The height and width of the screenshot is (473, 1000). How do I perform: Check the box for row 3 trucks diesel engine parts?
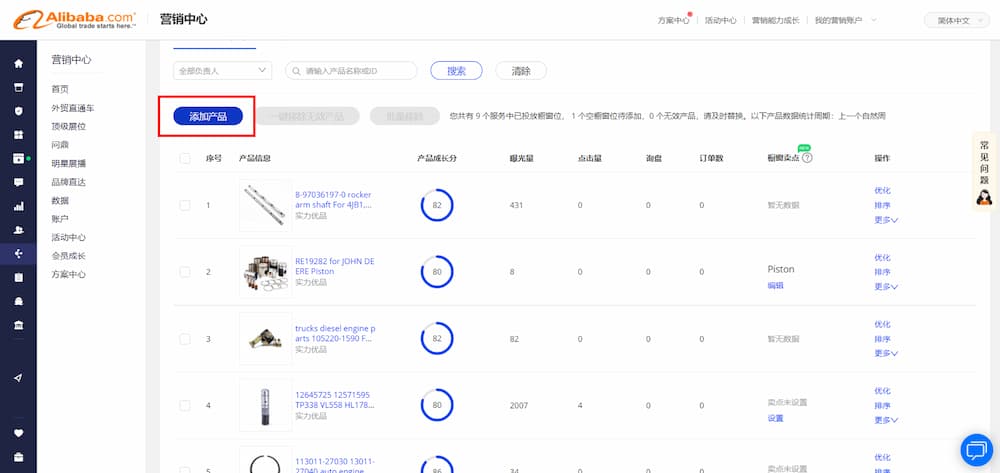click(185, 339)
